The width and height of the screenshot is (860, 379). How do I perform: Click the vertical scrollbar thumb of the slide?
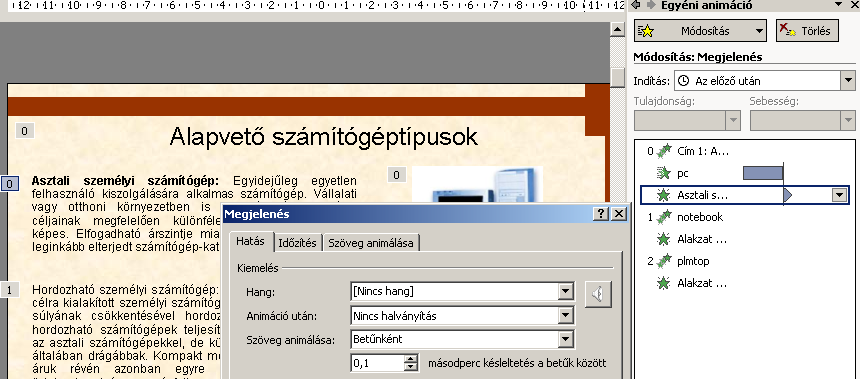618,77
